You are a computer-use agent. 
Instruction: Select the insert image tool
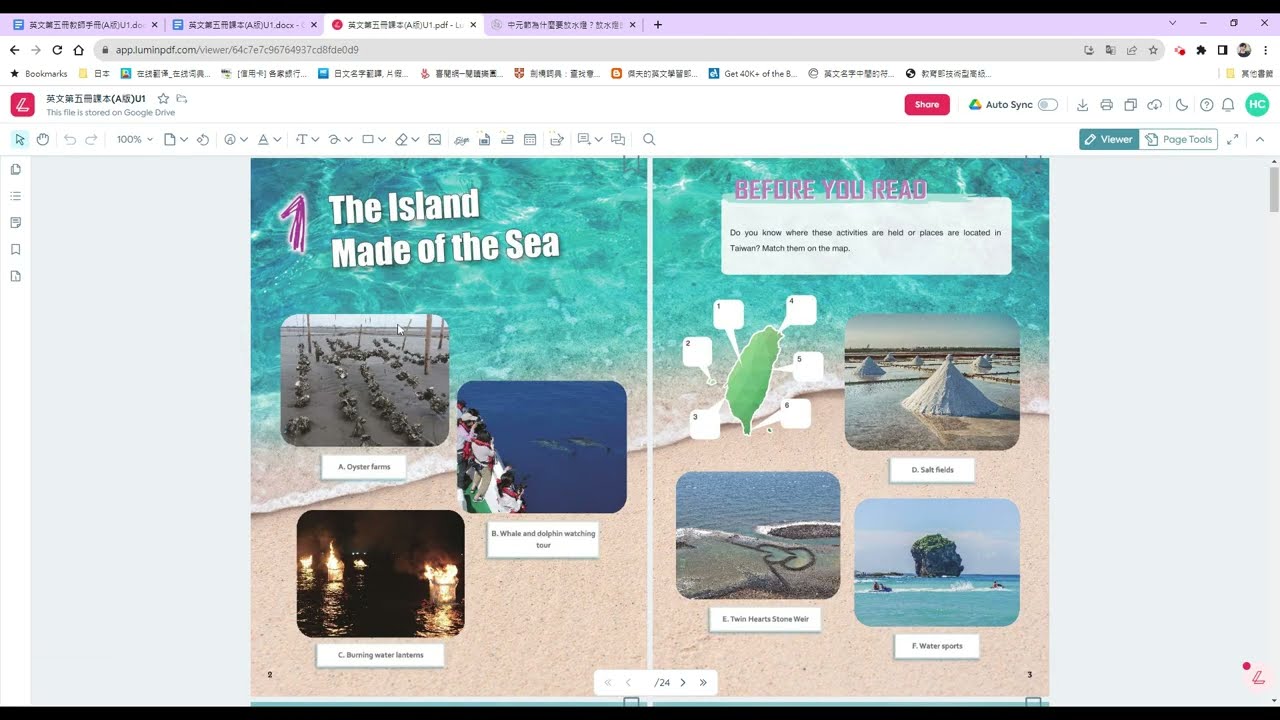(x=435, y=140)
